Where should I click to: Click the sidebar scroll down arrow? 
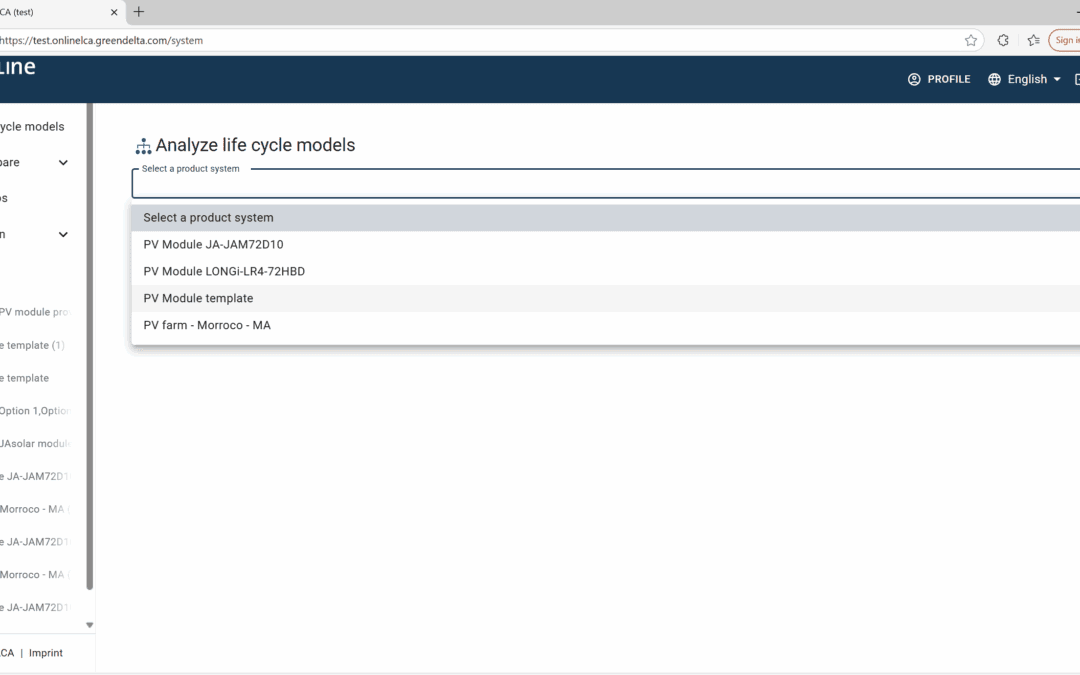pos(89,625)
